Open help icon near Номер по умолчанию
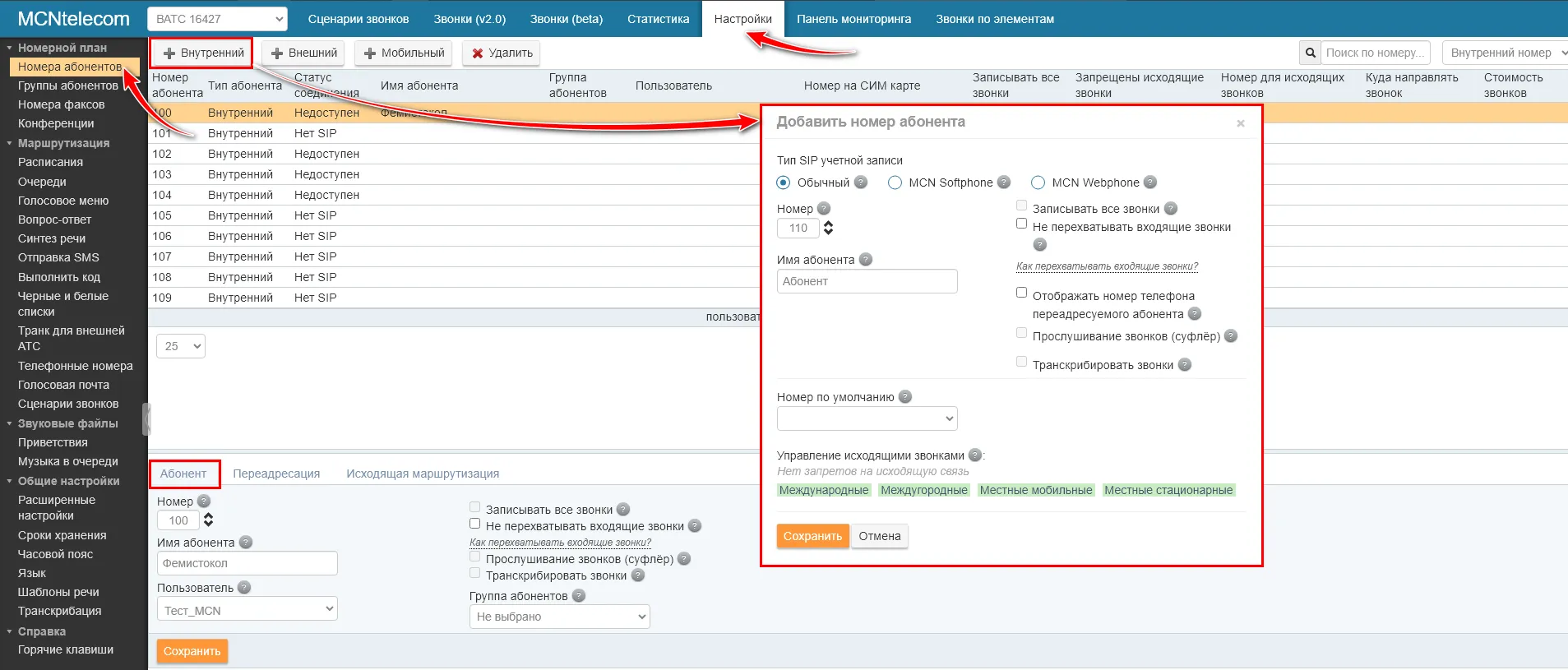The height and width of the screenshot is (670, 1568). (x=905, y=396)
